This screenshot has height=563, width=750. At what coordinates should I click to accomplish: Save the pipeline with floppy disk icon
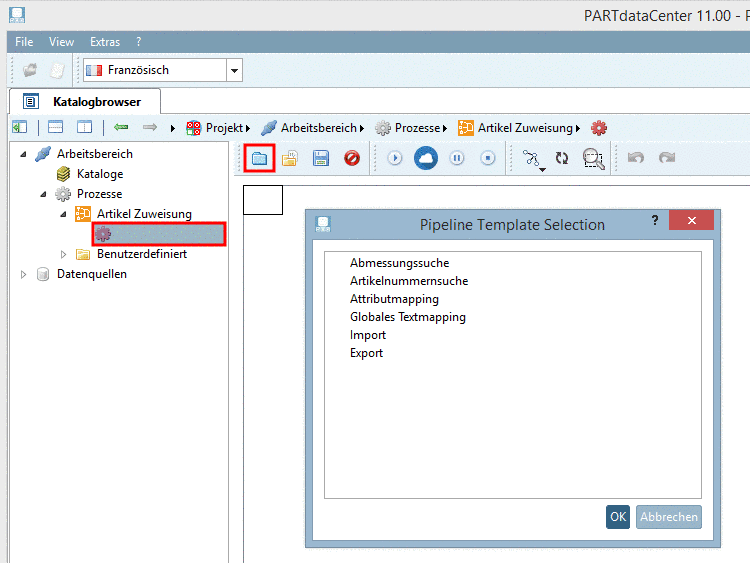[320, 158]
